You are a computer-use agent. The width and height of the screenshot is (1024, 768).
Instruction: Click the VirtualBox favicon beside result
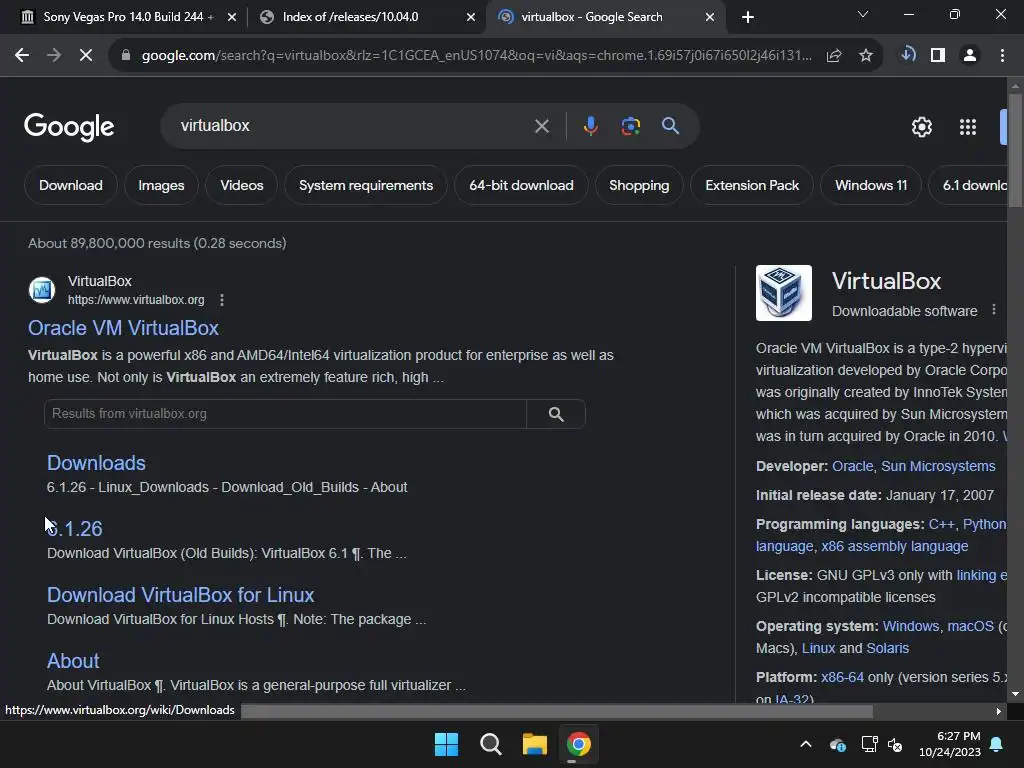point(42,290)
